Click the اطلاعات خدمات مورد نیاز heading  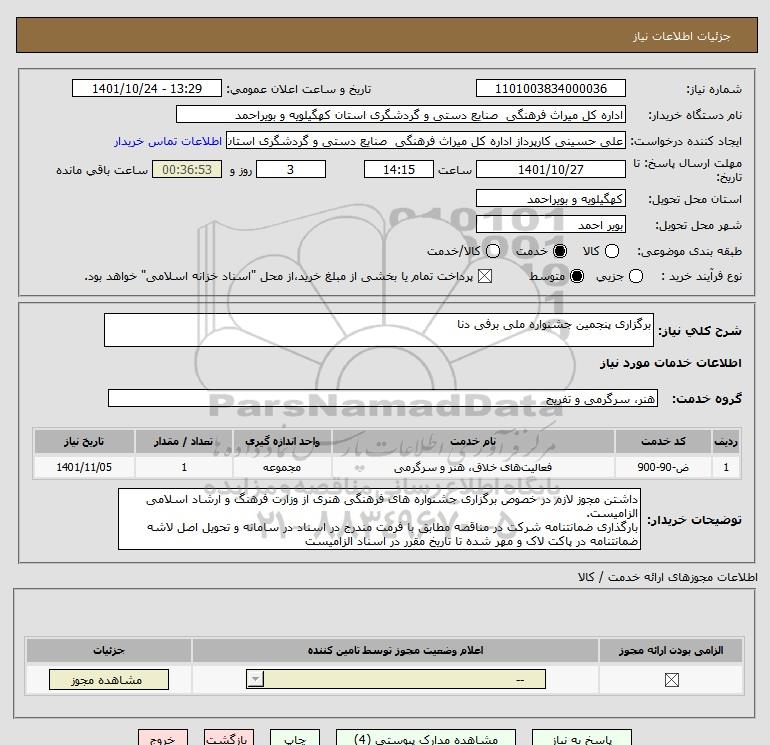(671, 363)
